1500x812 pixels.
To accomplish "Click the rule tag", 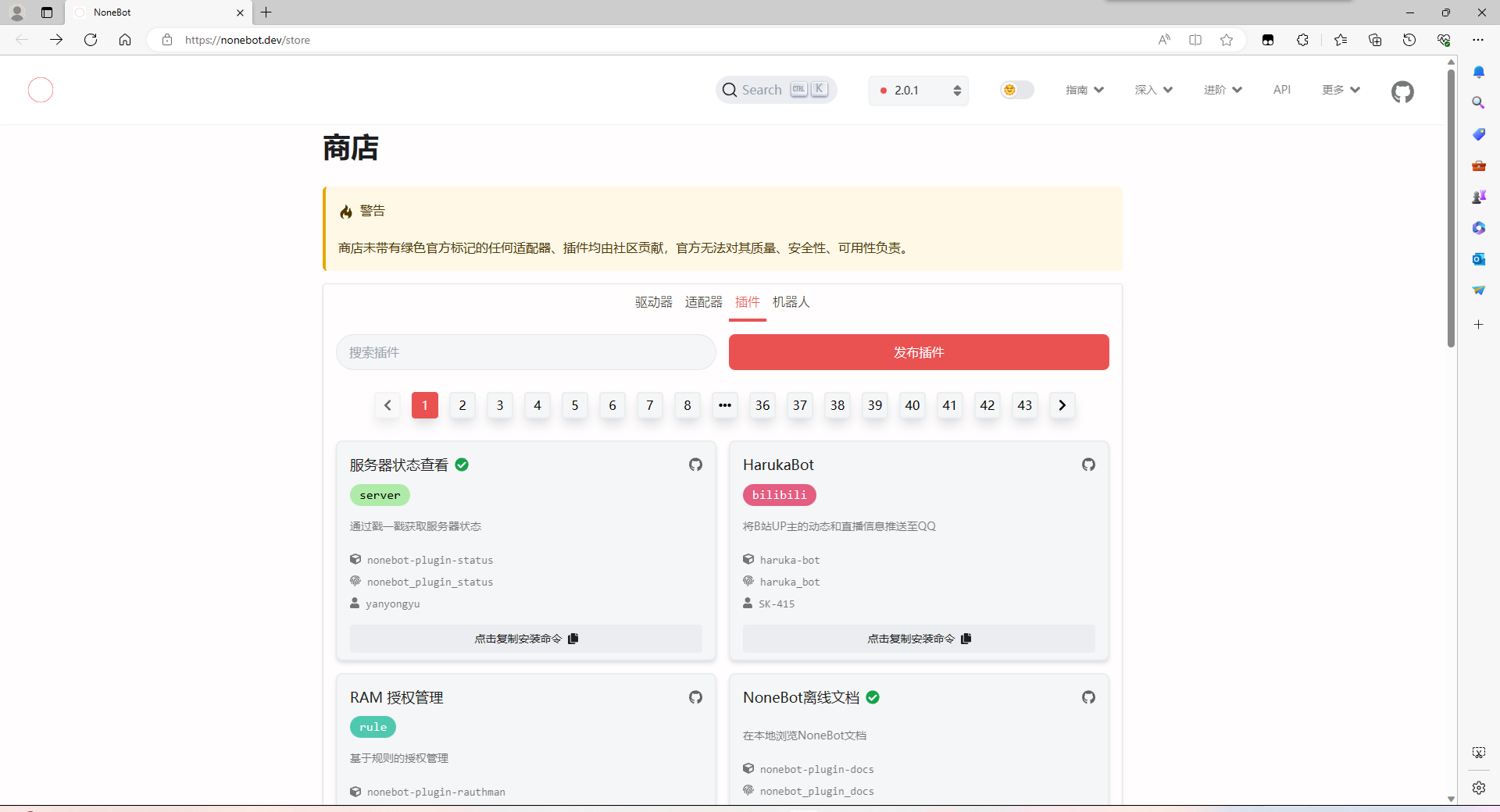I will click(x=373, y=727).
